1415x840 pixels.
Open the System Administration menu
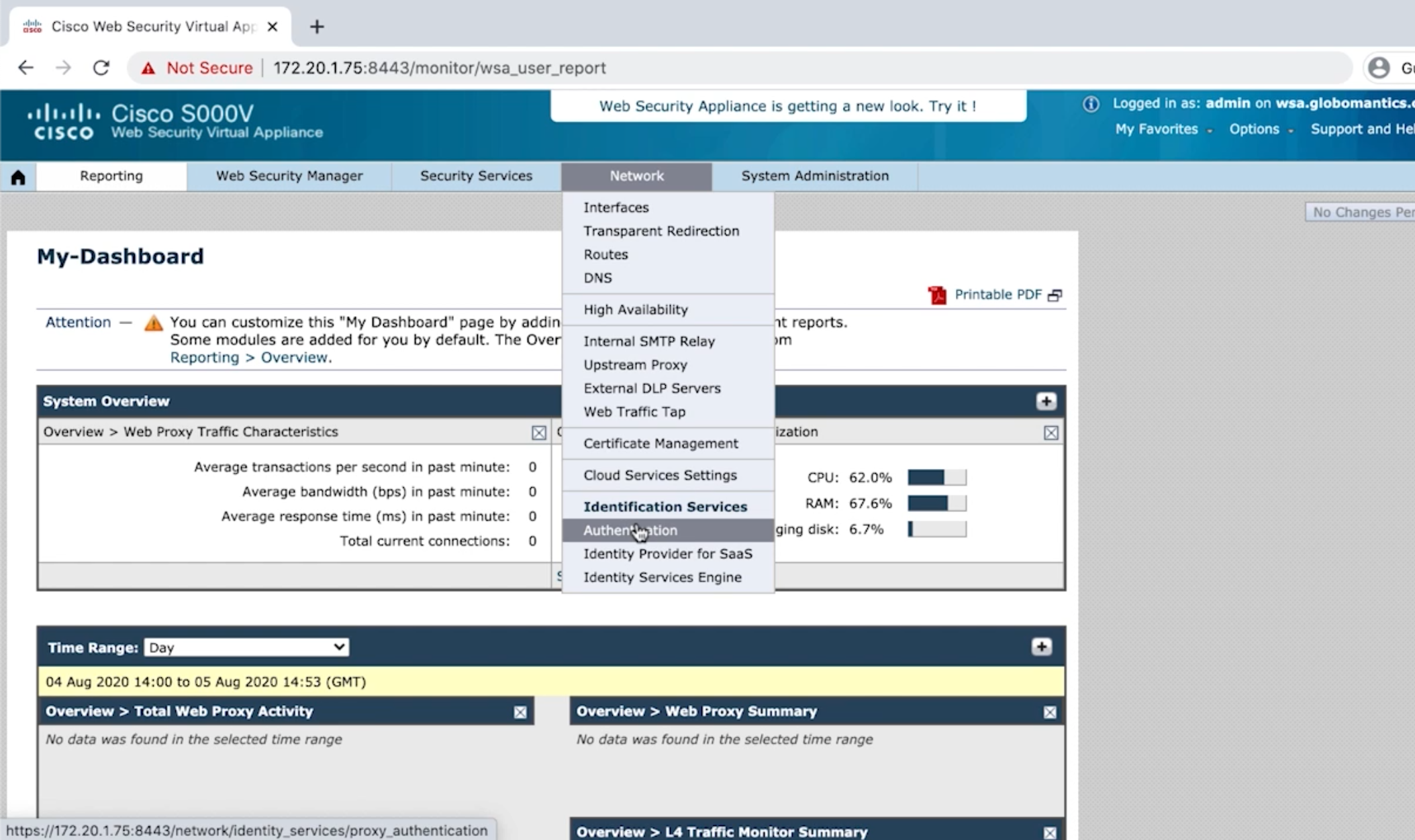815,176
